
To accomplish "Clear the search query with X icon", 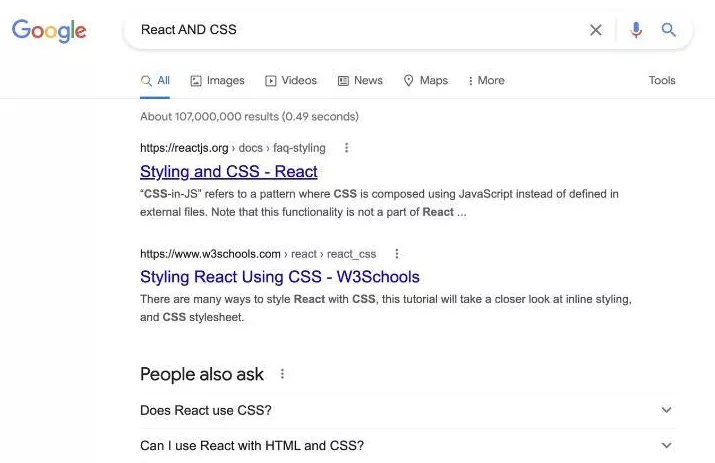I will (596, 30).
